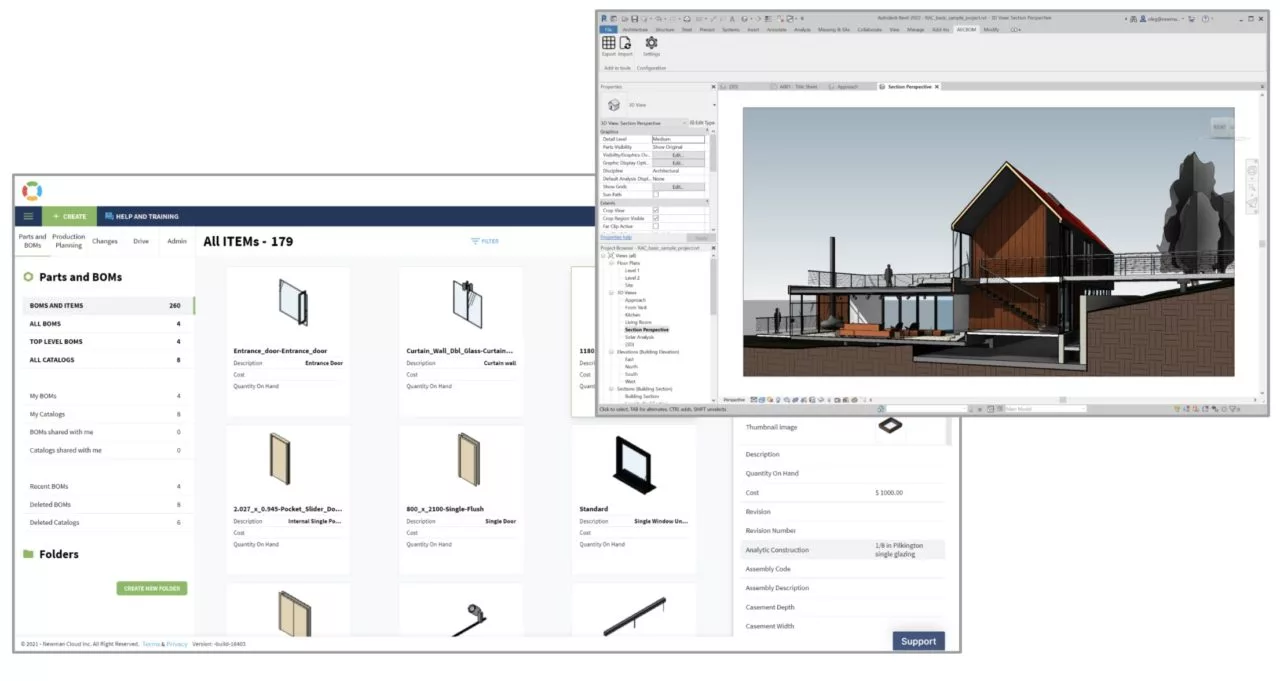Switch to the Modify ribbon tab in Revit
This screenshot has height=681, width=1280.
coord(991,30)
